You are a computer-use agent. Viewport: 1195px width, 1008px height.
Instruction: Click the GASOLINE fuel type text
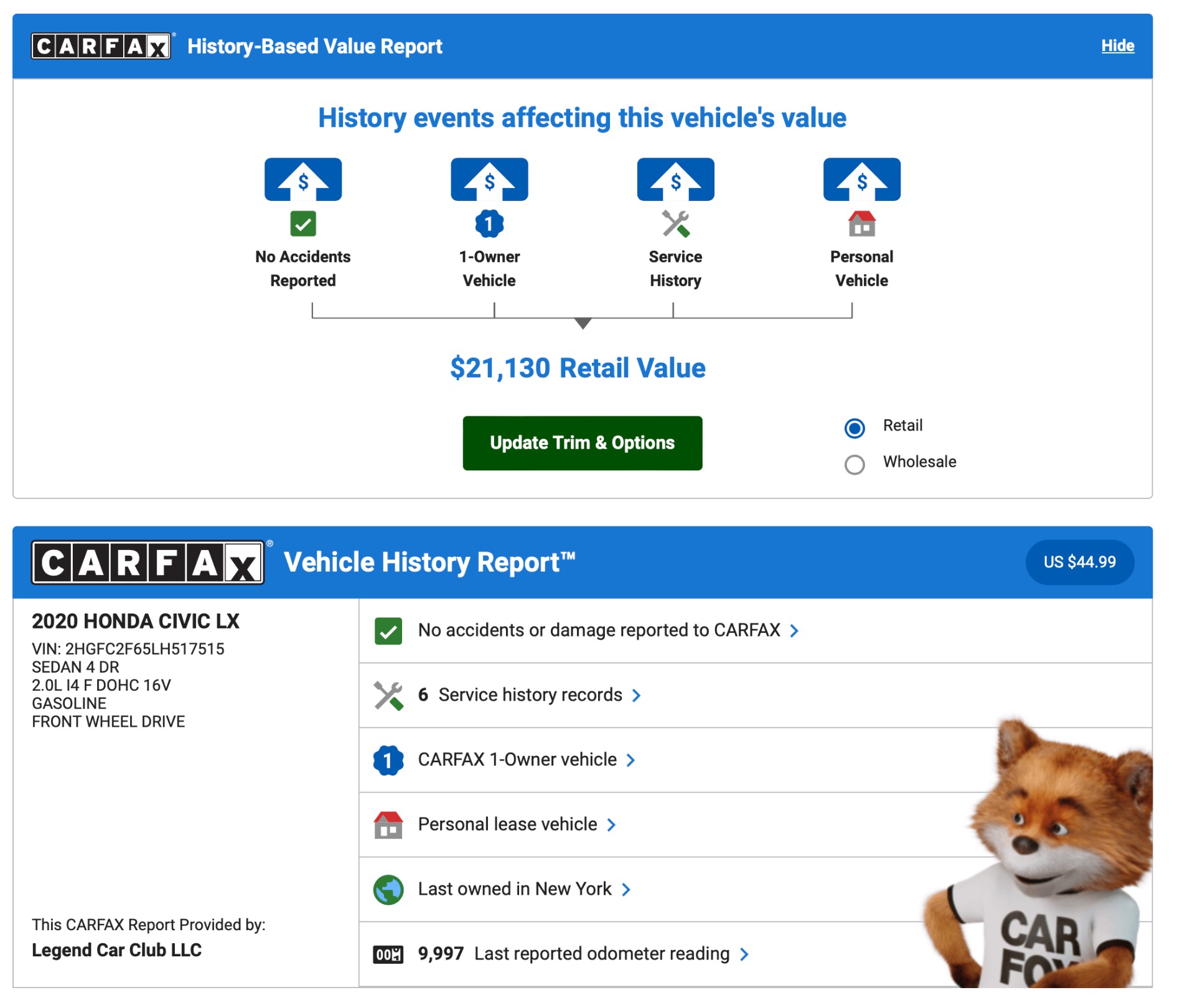pyautogui.click(x=69, y=704)
